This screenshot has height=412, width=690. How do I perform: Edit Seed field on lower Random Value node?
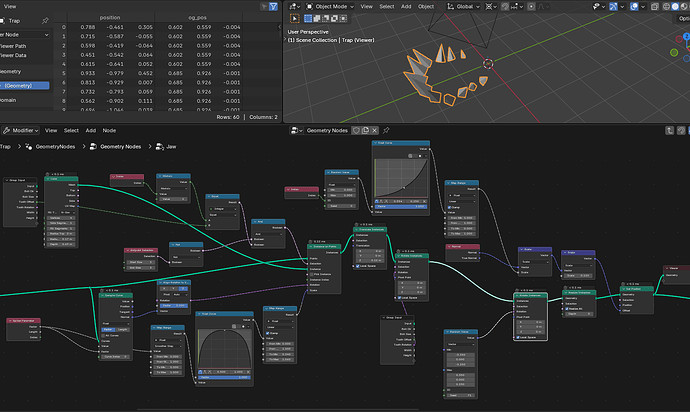(461, 395)
